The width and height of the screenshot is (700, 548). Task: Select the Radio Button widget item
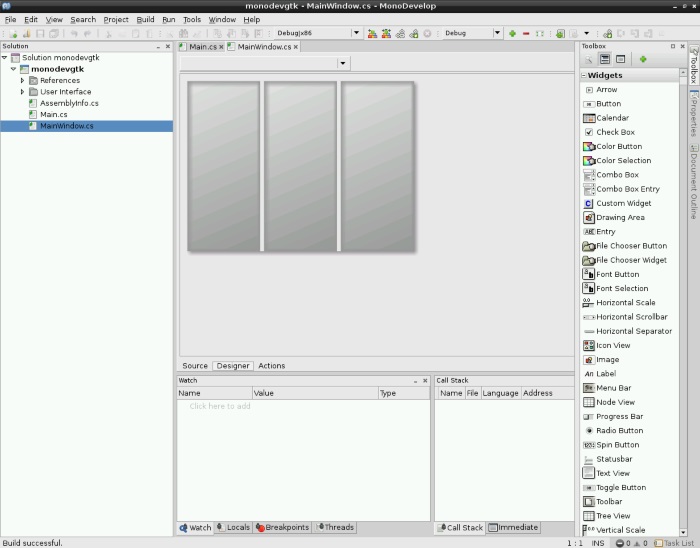click(619, 430)
